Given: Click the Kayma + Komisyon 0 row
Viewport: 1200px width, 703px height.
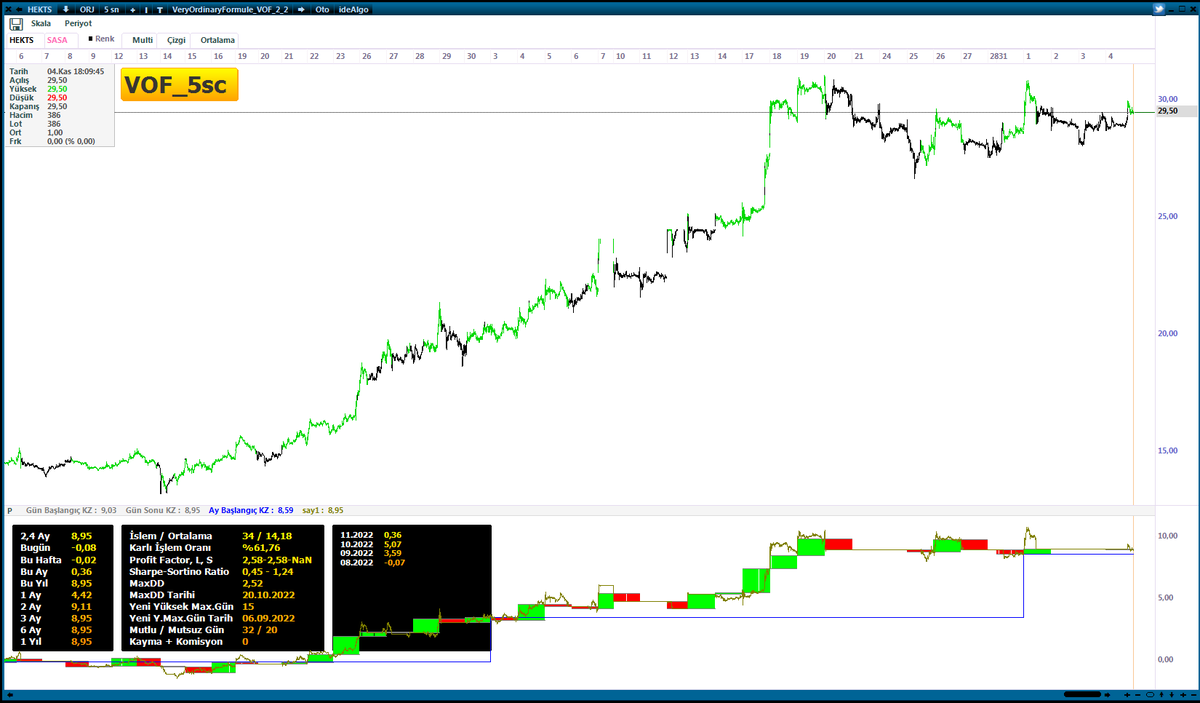Looking at the screenshot, I should [189, 641].
